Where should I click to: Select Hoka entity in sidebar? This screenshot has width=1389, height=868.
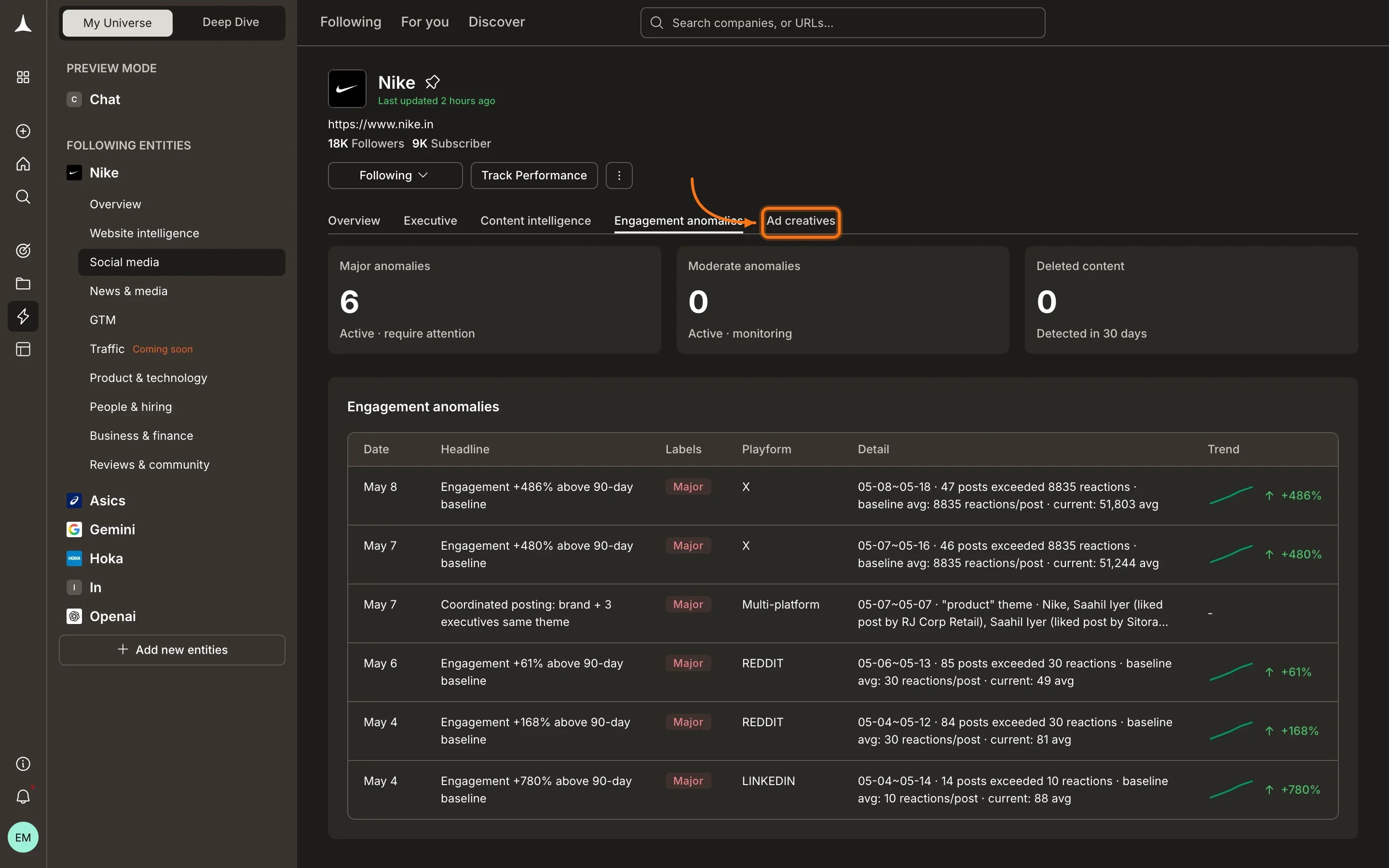coord(106,558)
